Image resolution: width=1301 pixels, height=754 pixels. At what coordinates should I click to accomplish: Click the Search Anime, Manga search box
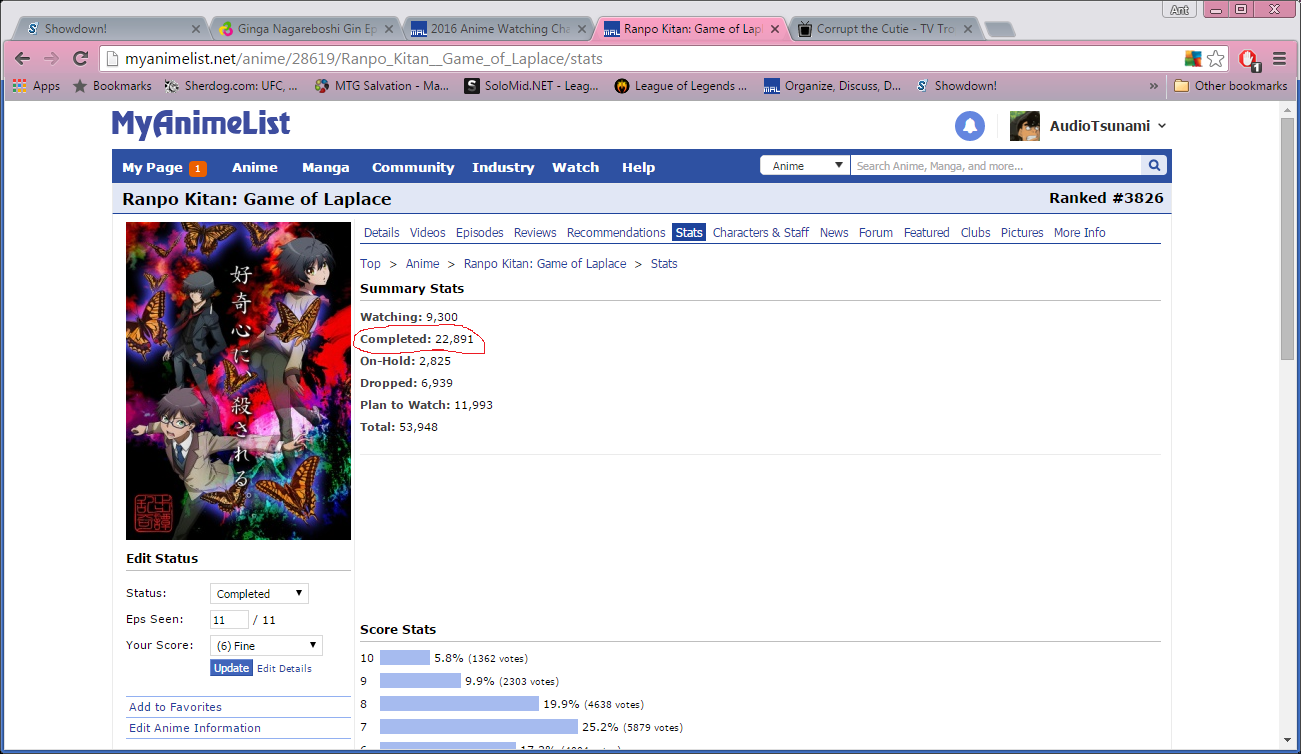tap(996, 166)
